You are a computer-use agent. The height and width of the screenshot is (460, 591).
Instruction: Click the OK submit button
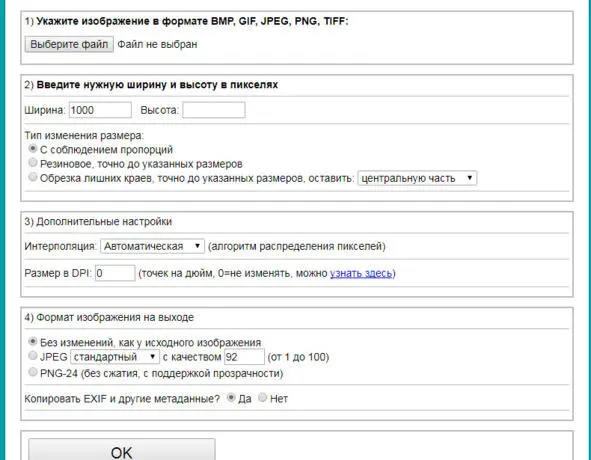coord(122,451)
